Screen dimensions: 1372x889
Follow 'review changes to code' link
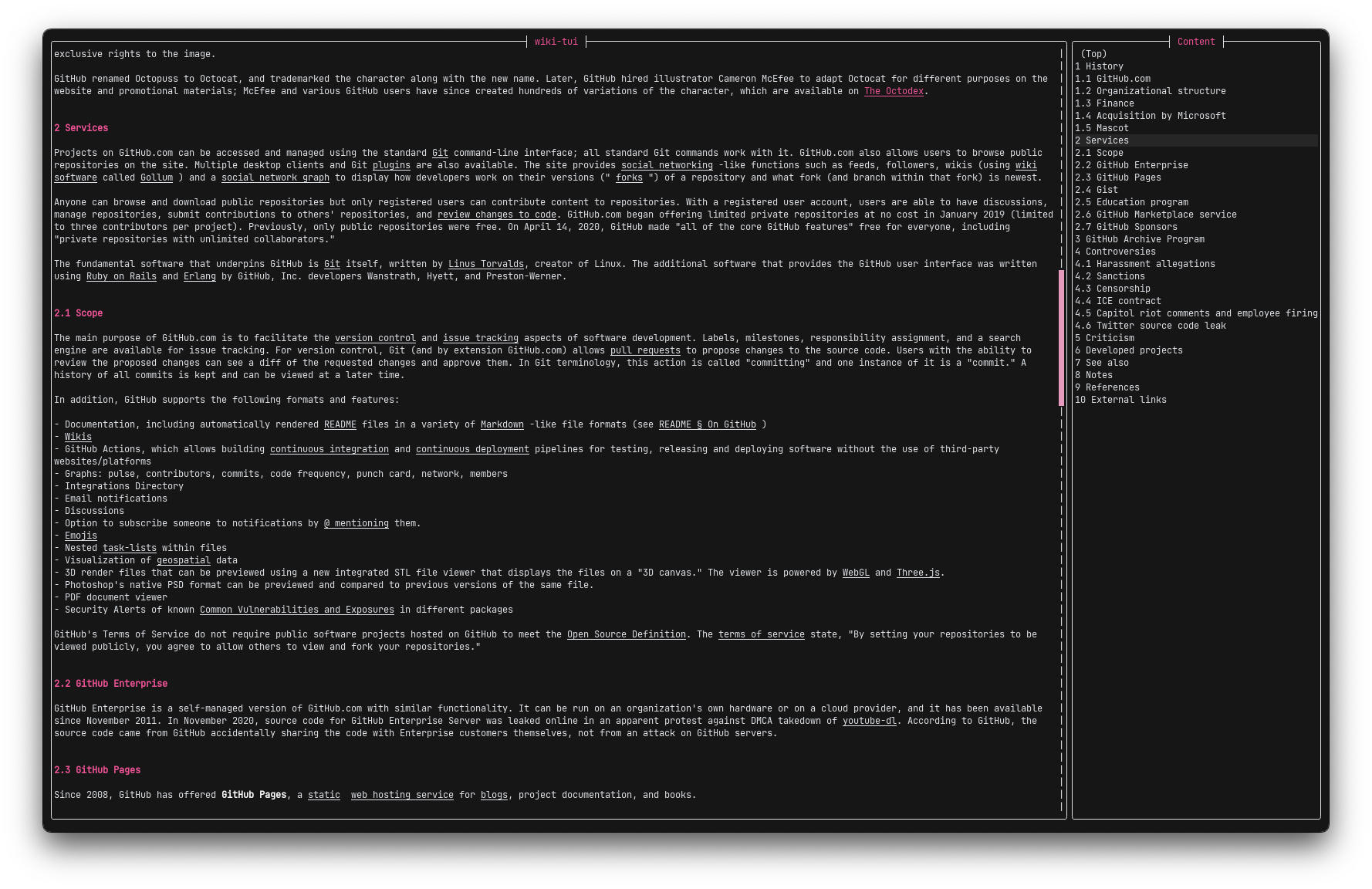point(497,215)
